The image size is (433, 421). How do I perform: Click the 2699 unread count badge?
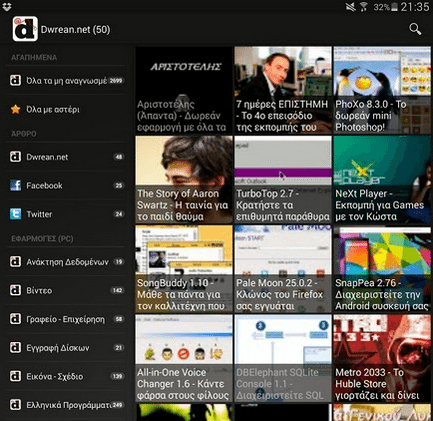coord(116,81)
